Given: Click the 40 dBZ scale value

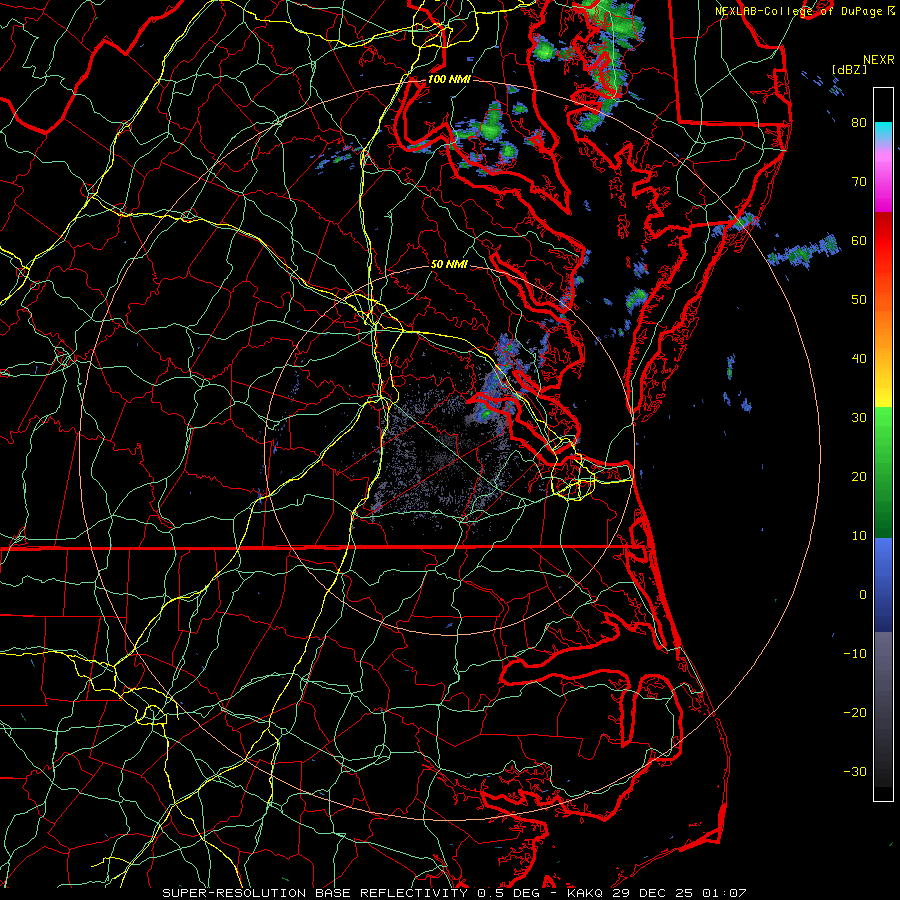Looking at the screenshot, I should point(859,359).
